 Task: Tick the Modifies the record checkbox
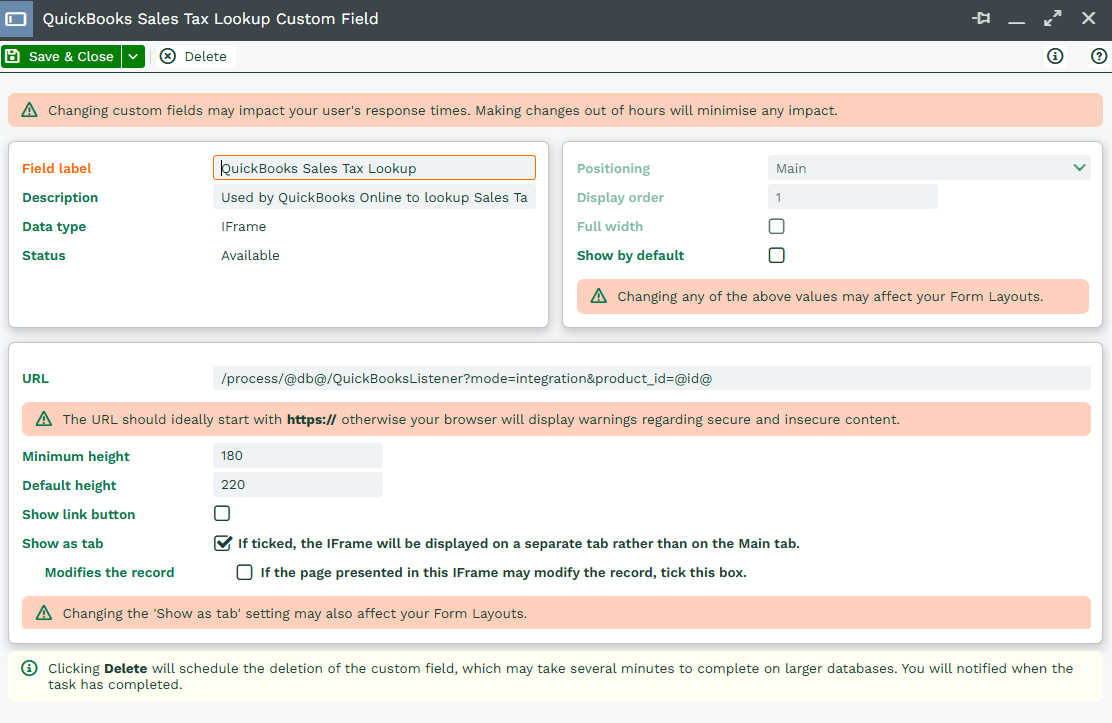click(244, 572)
